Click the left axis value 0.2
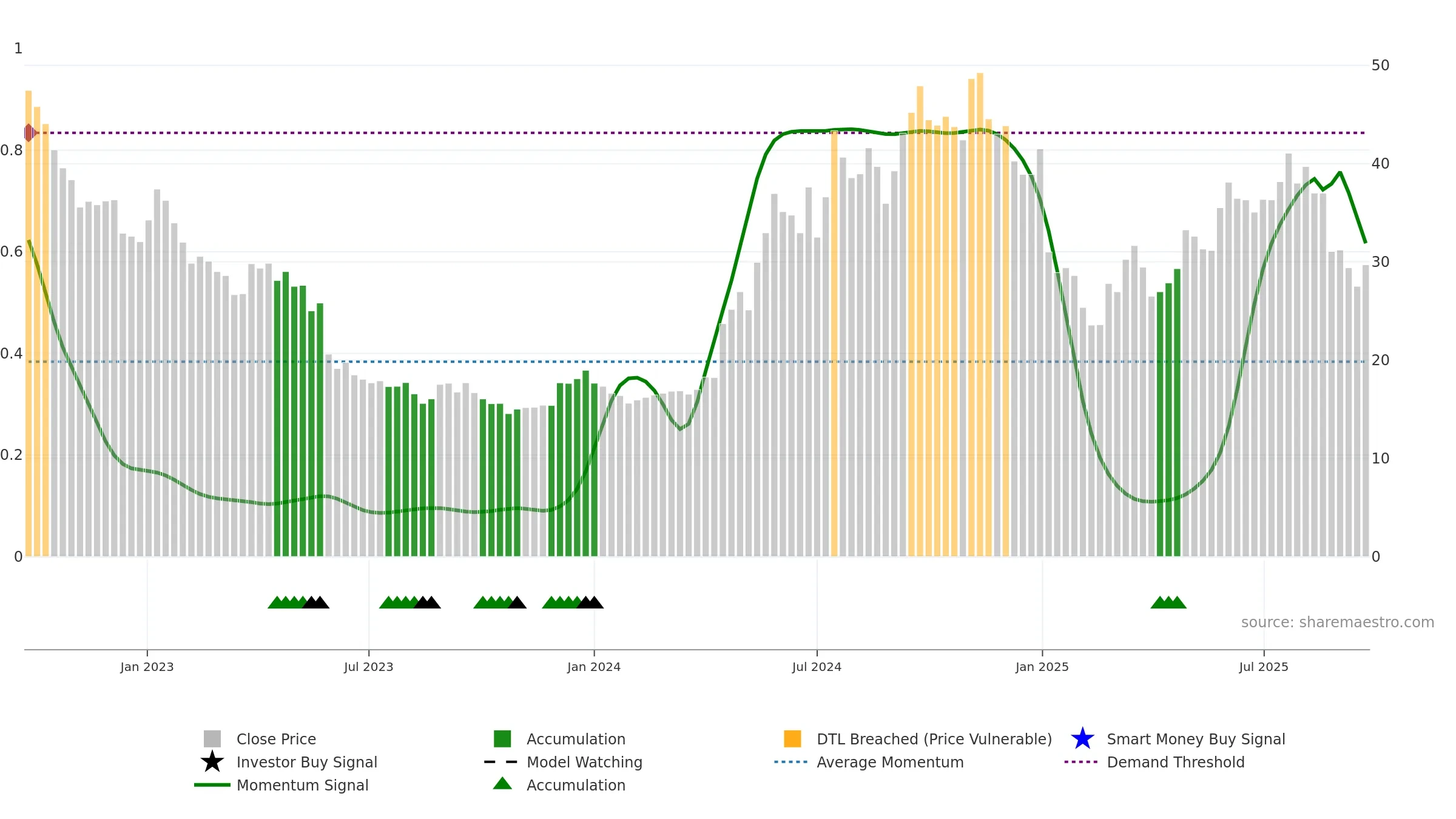 [12, 455]
